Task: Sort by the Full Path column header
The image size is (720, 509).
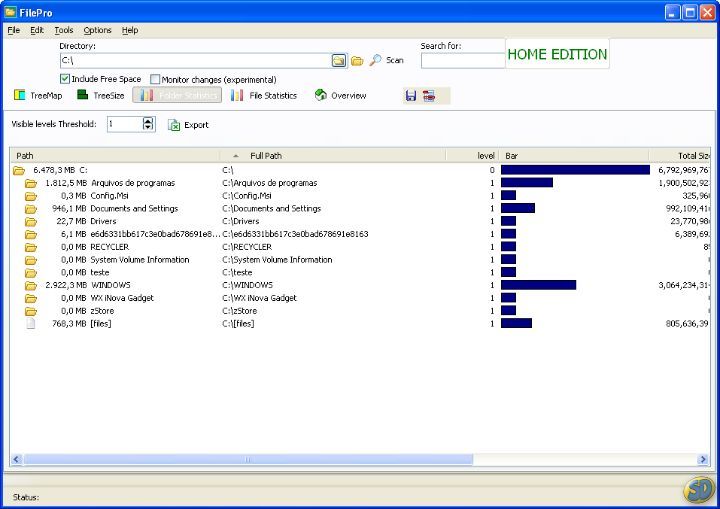Action: point(333,156)
